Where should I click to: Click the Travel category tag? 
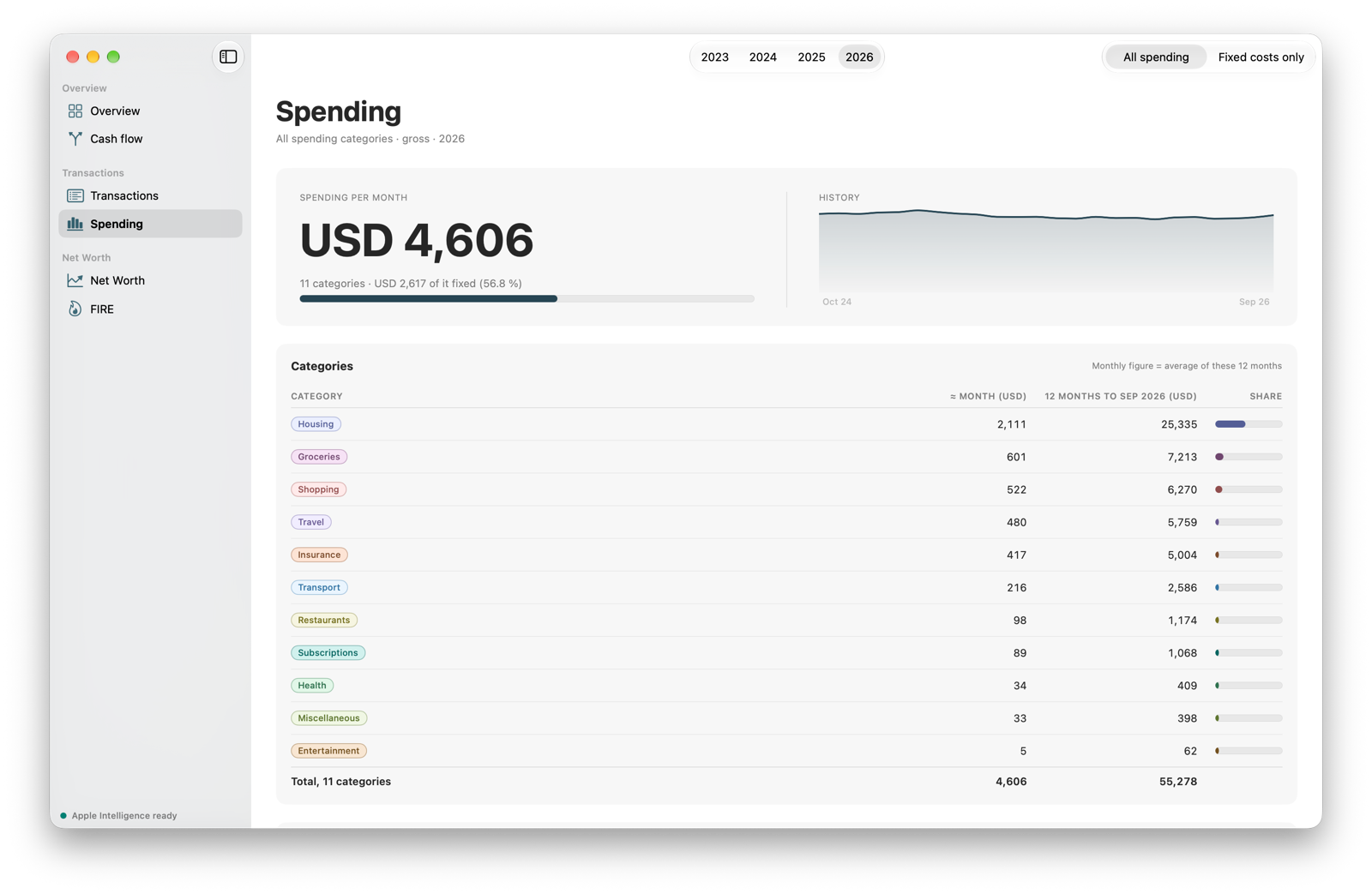coord(310,522)
